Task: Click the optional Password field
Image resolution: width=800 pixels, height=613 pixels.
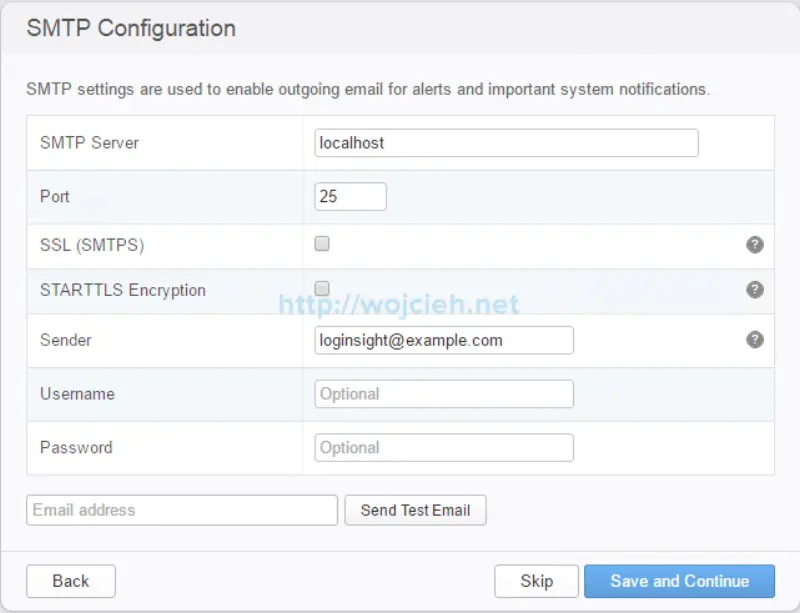Action: point(443,447)
